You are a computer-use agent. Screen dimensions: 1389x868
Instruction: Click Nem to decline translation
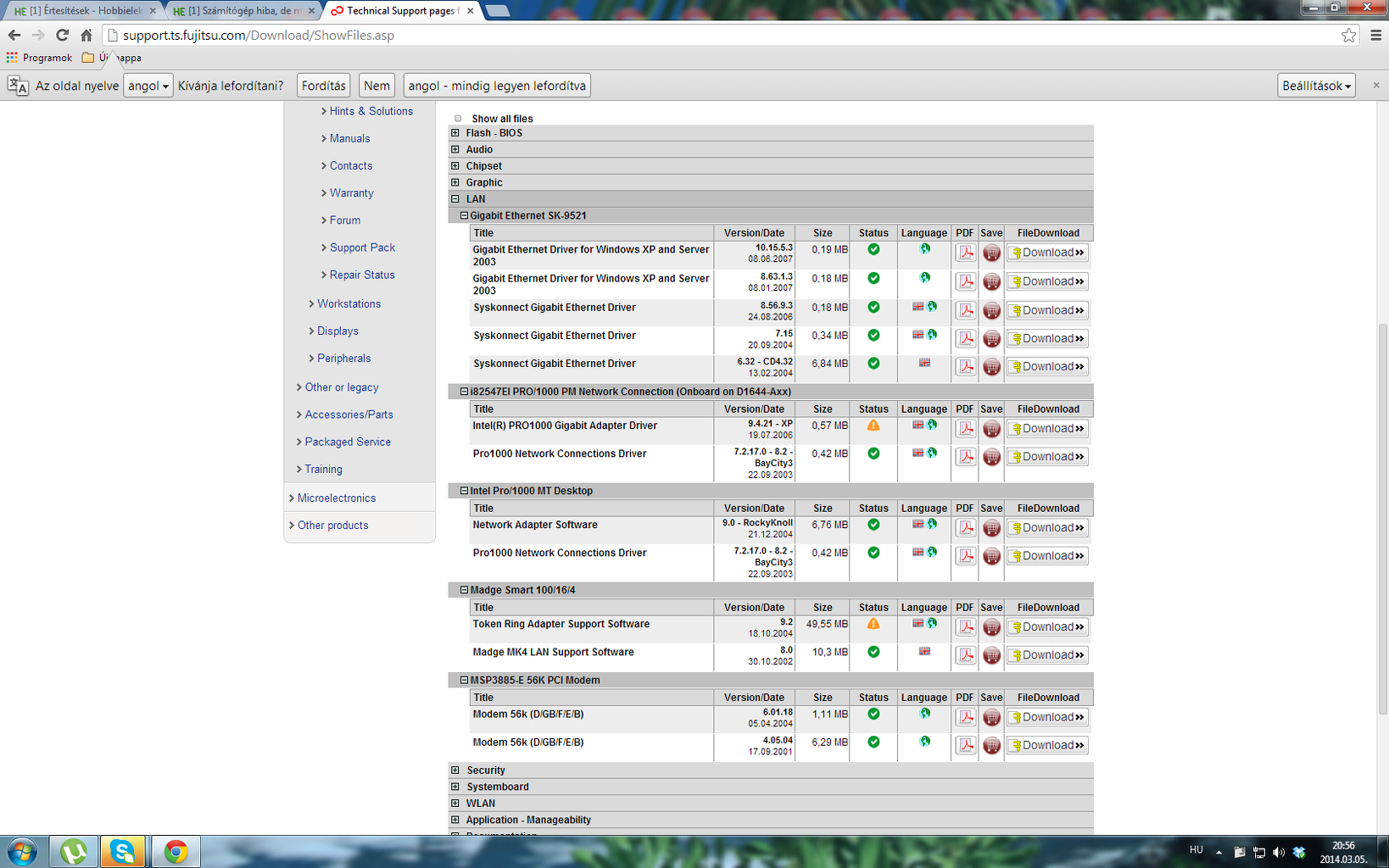377,86
